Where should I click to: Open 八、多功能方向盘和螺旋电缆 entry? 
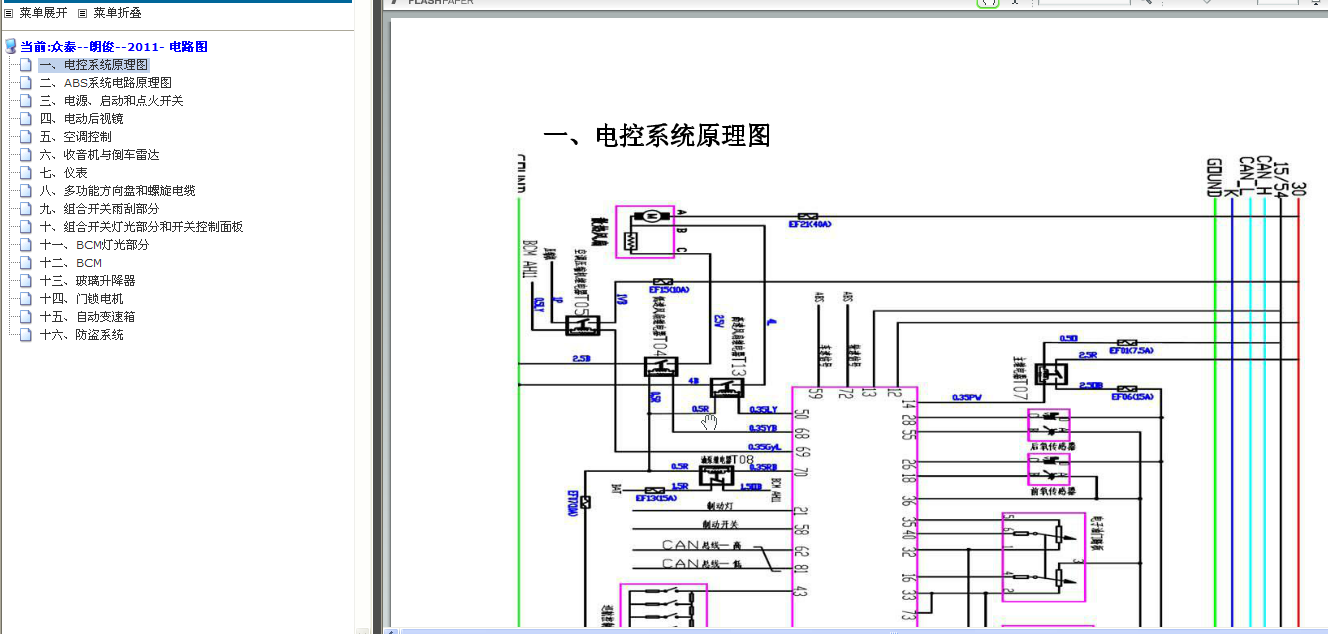pos(117,191)
